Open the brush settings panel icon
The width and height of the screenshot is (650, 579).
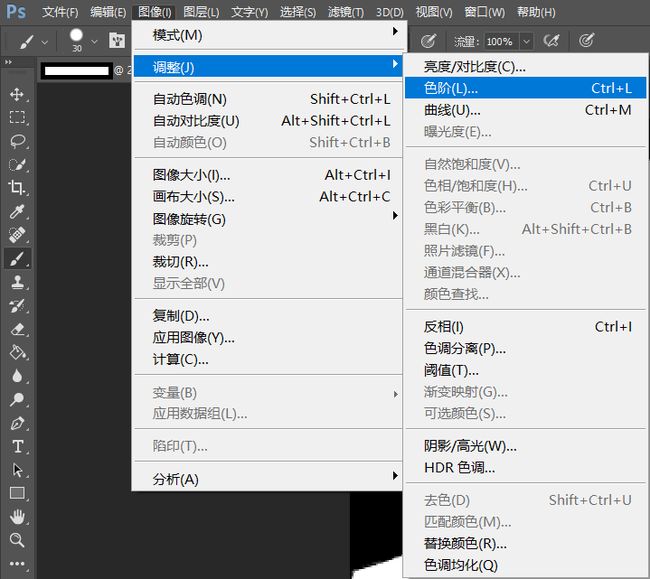point(117,41)
